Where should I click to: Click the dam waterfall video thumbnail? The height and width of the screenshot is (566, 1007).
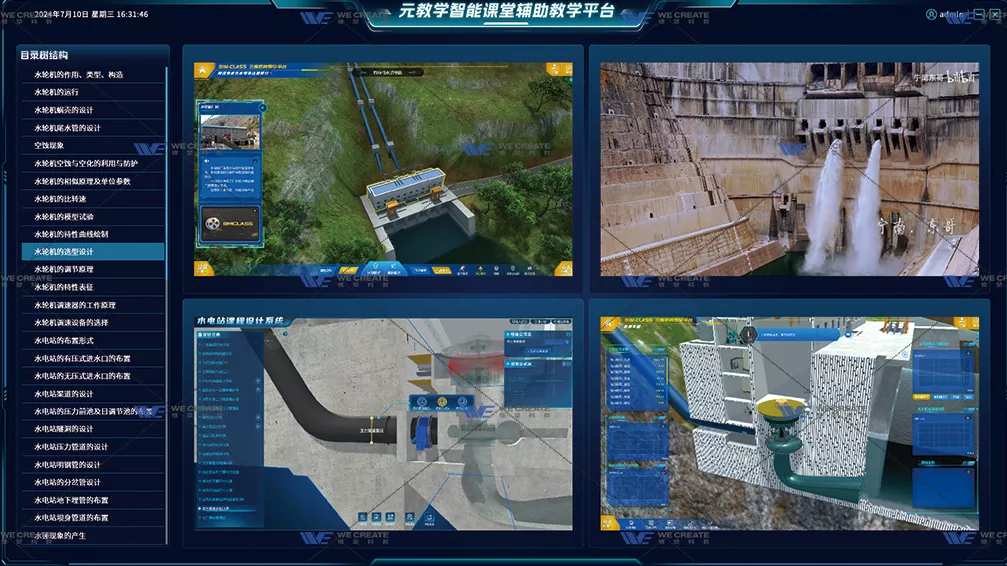click(789, 169)
